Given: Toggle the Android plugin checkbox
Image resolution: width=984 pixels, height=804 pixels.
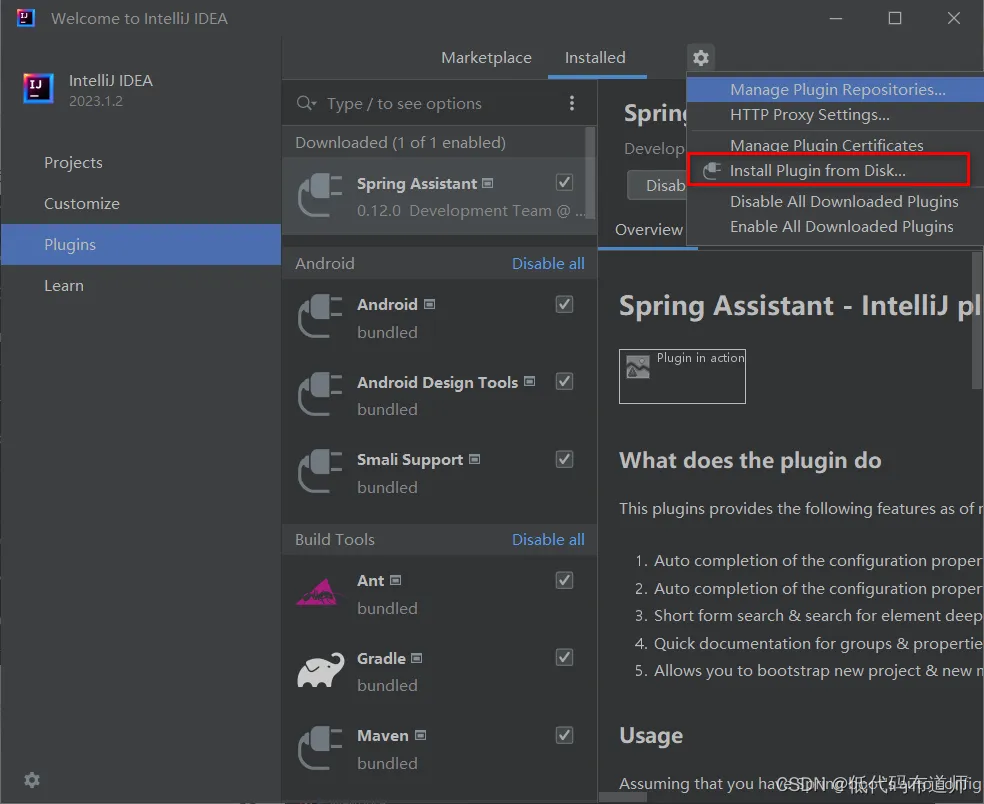Looking at the screenshot, I should [564, 304].
